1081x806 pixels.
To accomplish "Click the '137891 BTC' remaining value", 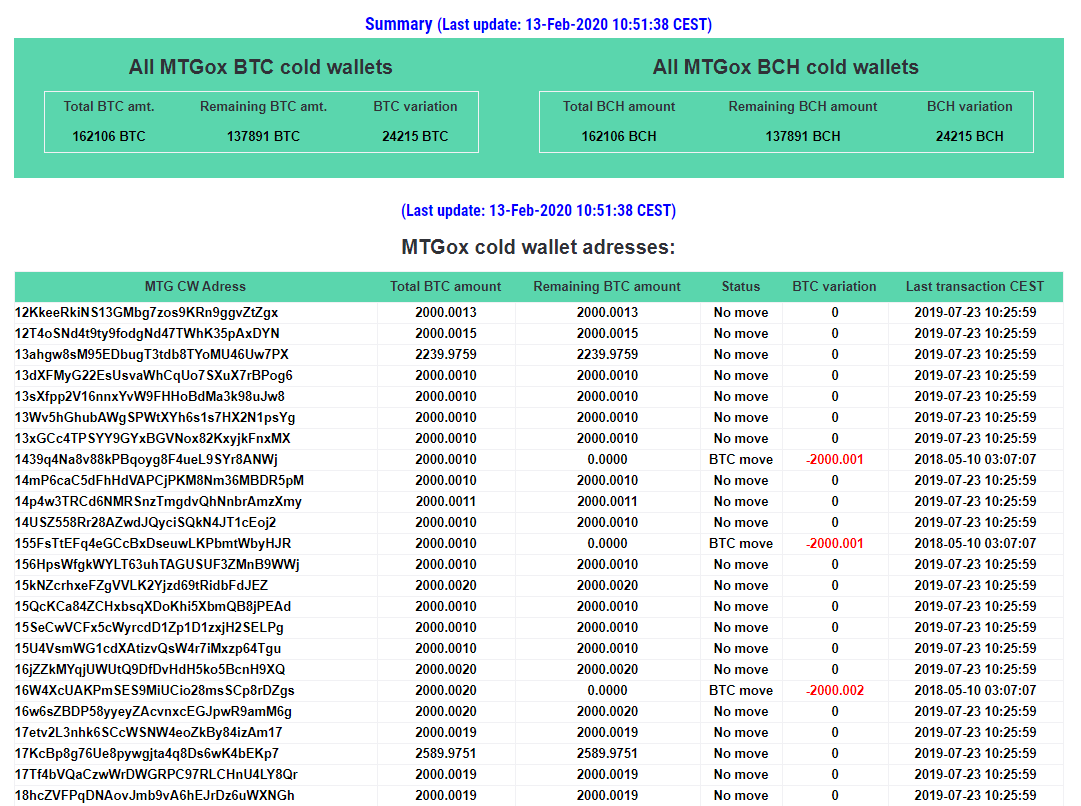I will [263, 136].
